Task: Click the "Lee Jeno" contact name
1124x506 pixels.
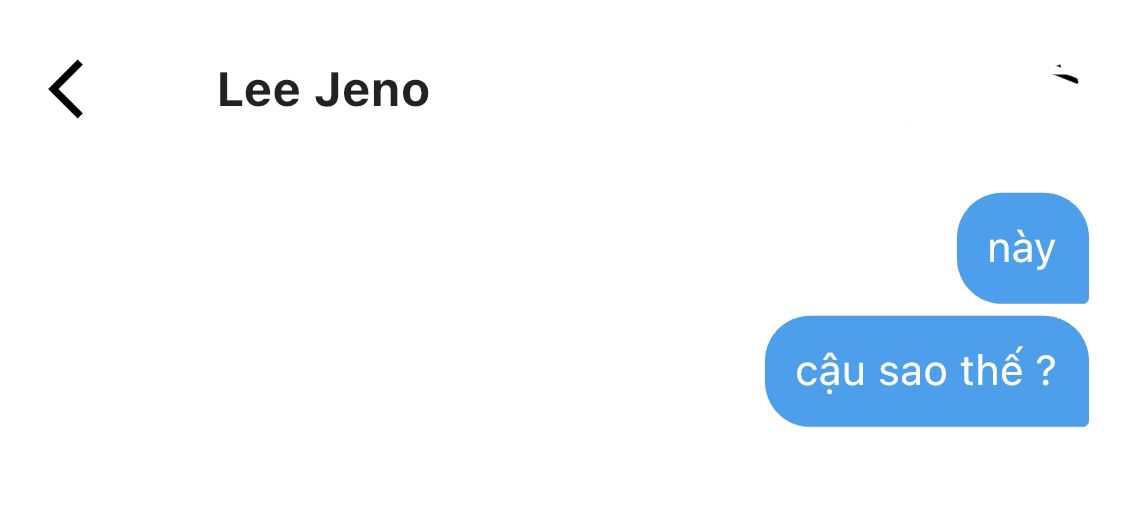Action: (x=323, y=91)
